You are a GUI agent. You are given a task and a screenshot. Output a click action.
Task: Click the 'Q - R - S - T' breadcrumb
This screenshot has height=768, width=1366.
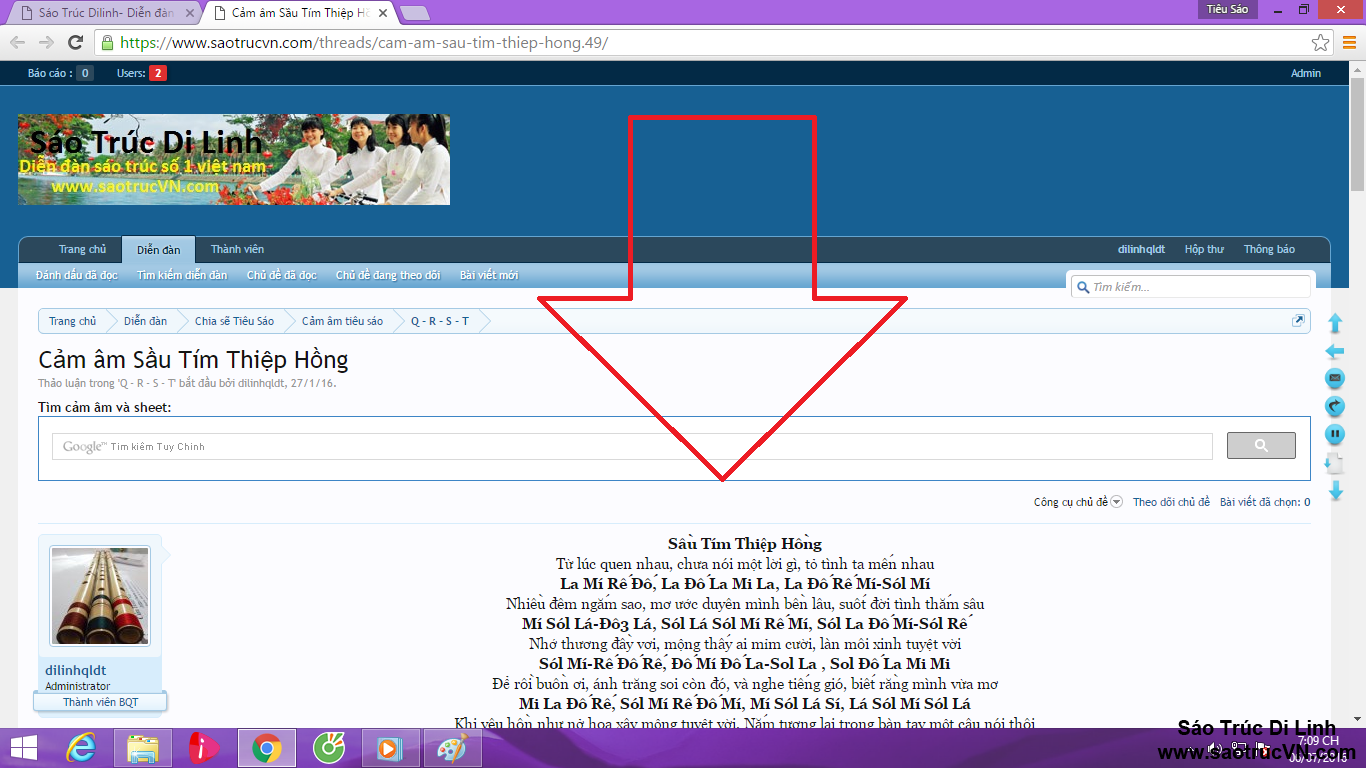pyautogui.click(x=439, y=321)
